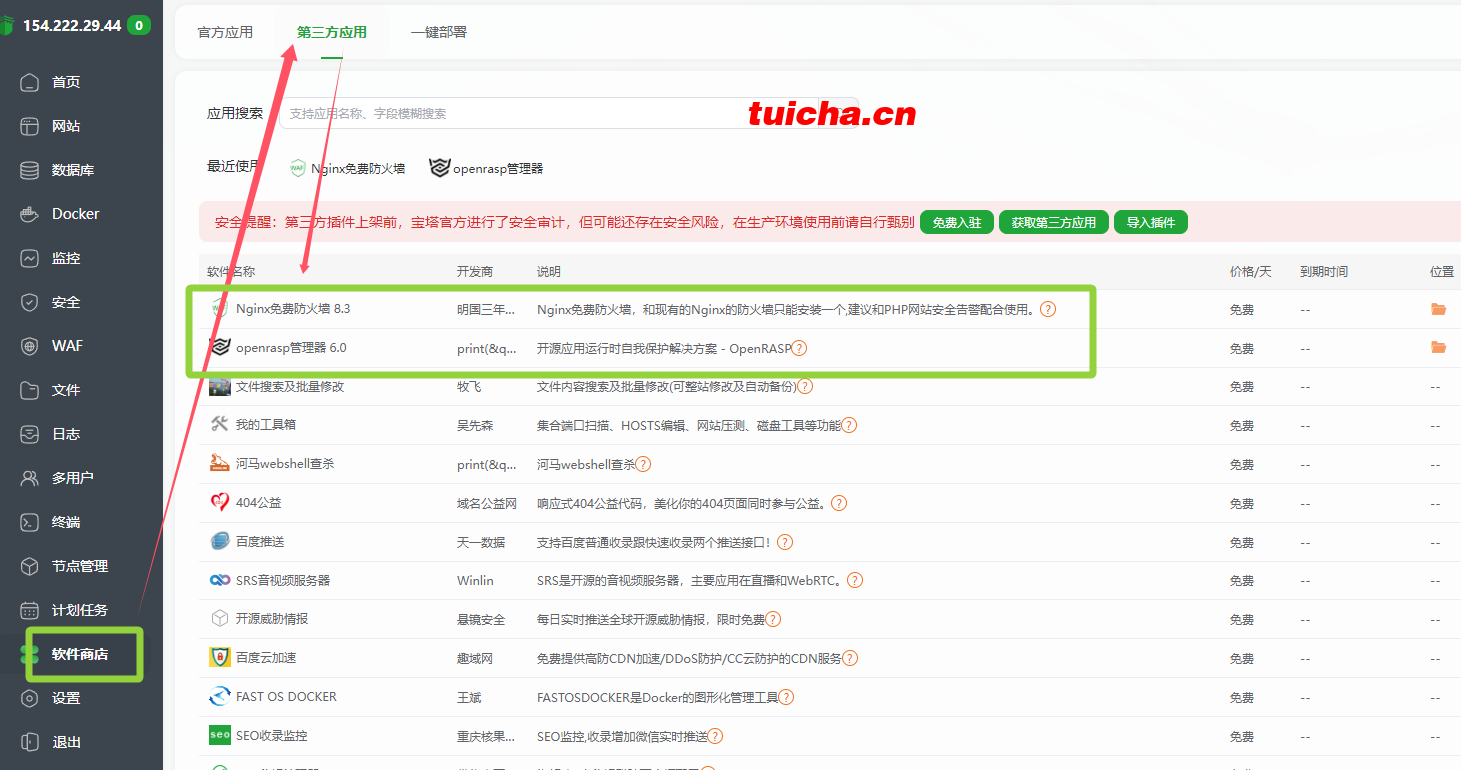The width and height of the screenshot is (1461, 770).
Task: Click help icon beside 河马webshell查杀 description
Action: click(x=643, y=464)
